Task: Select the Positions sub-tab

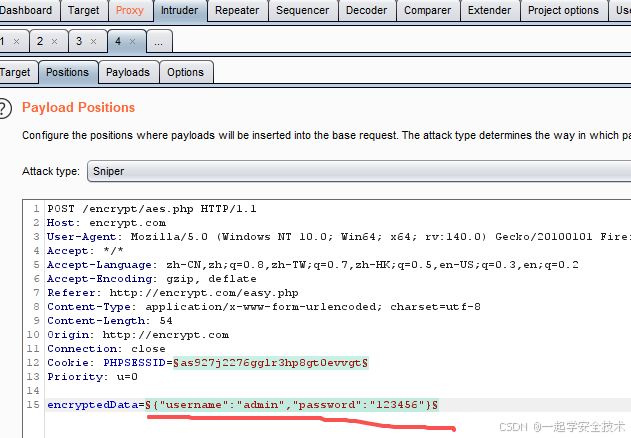Action: [x=67, y=72]
